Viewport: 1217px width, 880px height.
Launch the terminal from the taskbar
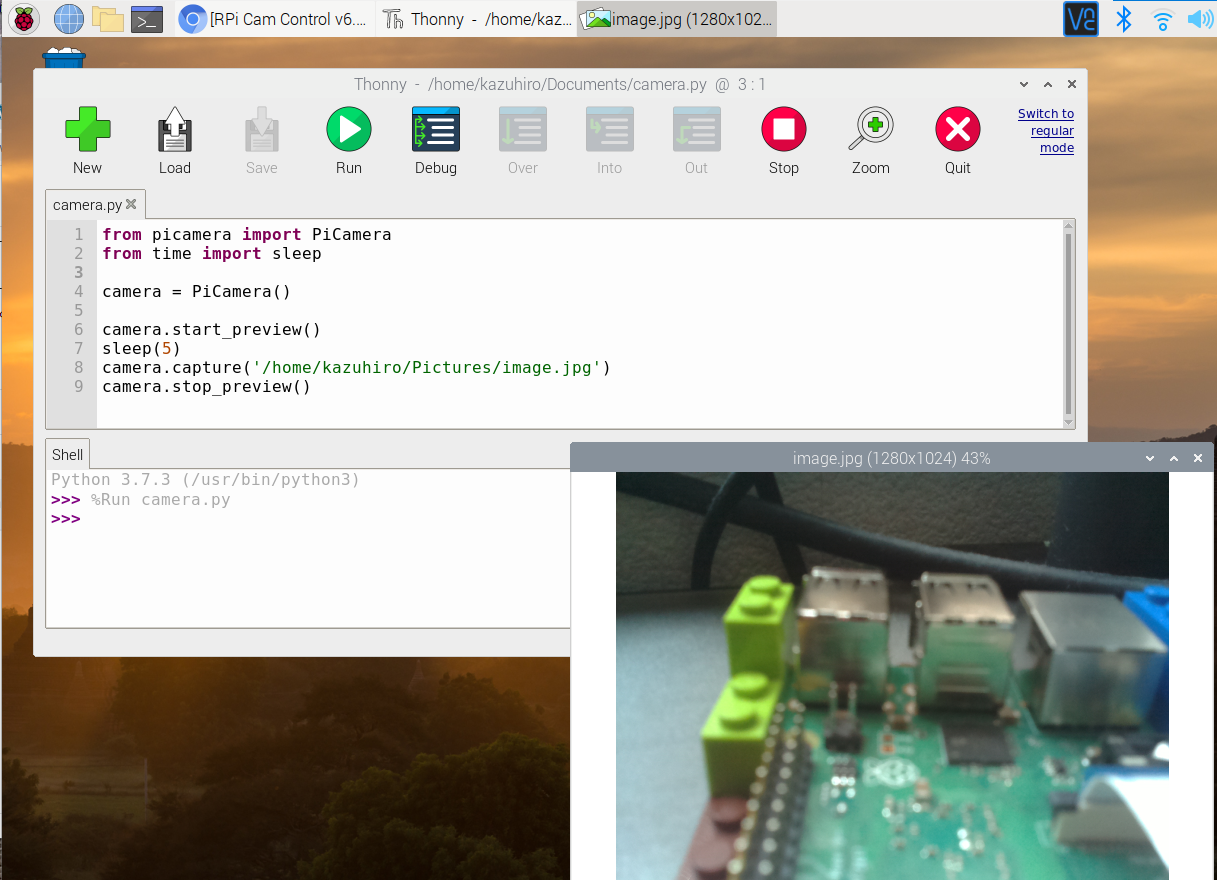(147, 18)
